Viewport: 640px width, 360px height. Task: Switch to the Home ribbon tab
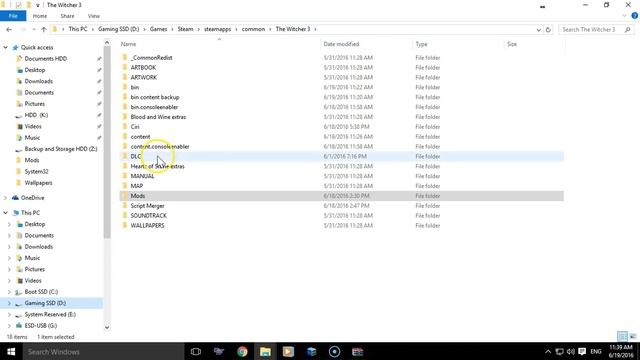click(40, 16)
